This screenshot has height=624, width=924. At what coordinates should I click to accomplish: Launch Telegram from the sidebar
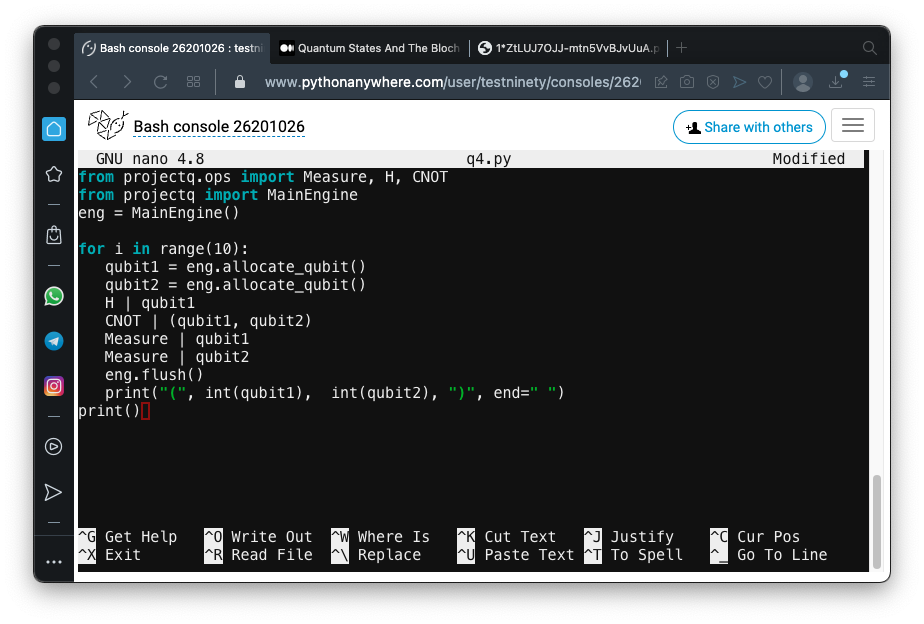[54, 341]
